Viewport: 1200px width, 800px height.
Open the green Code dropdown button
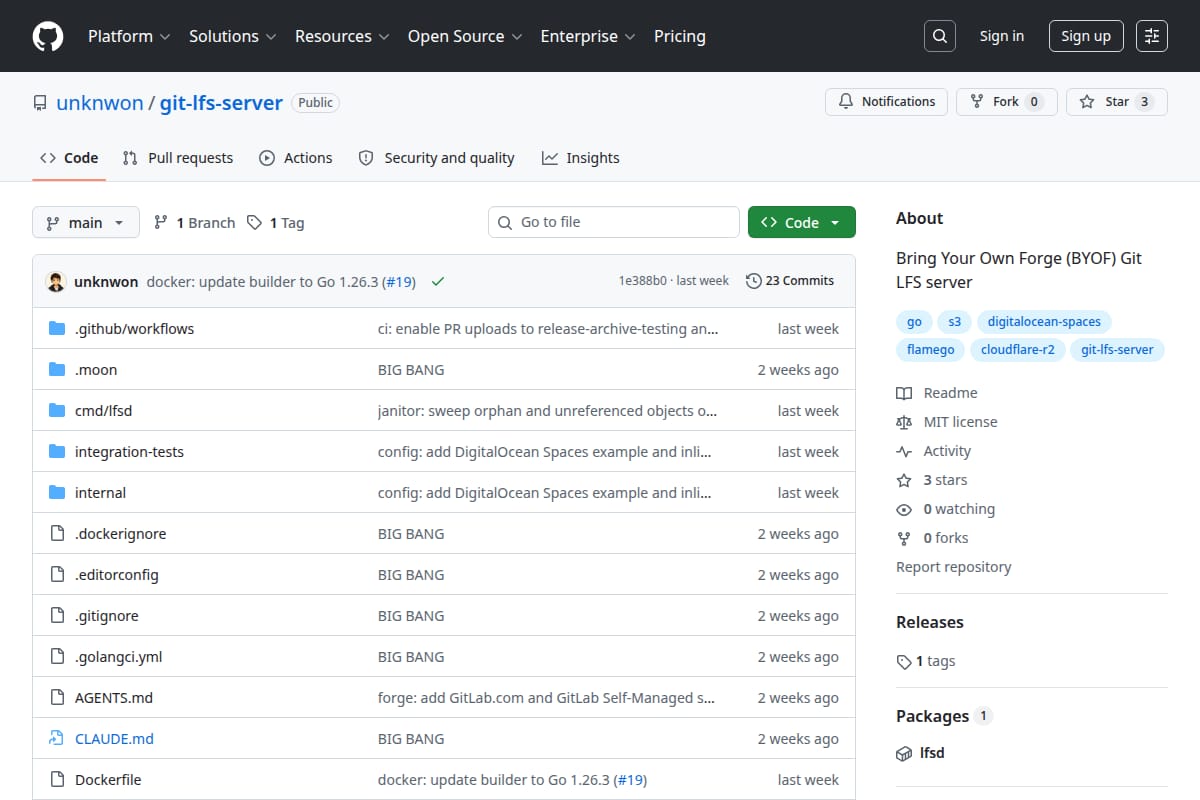pyautogui.click(x=802, y=223)
